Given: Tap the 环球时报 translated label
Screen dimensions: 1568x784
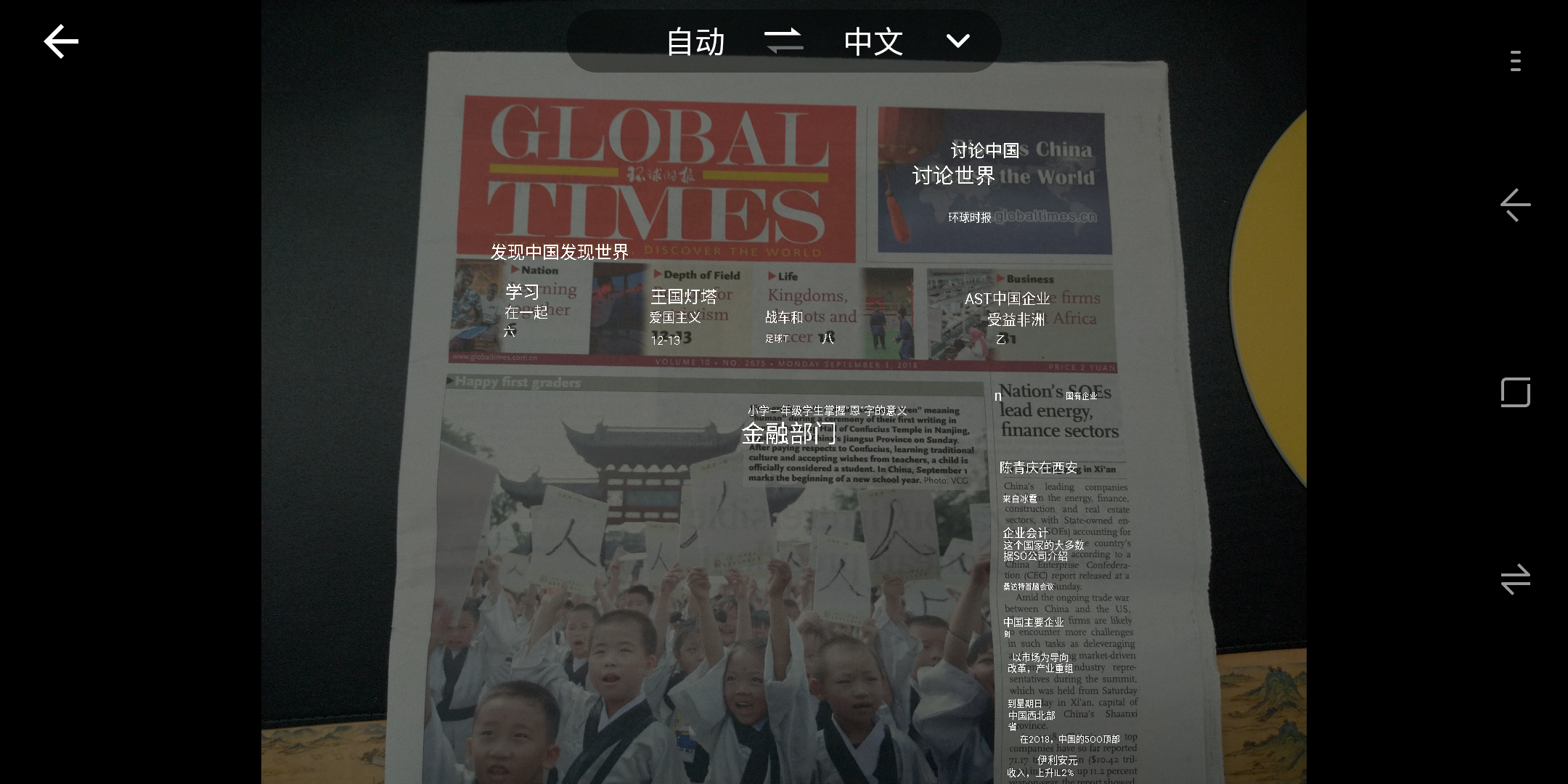Looking at the screenshot, I should [969, 217].
